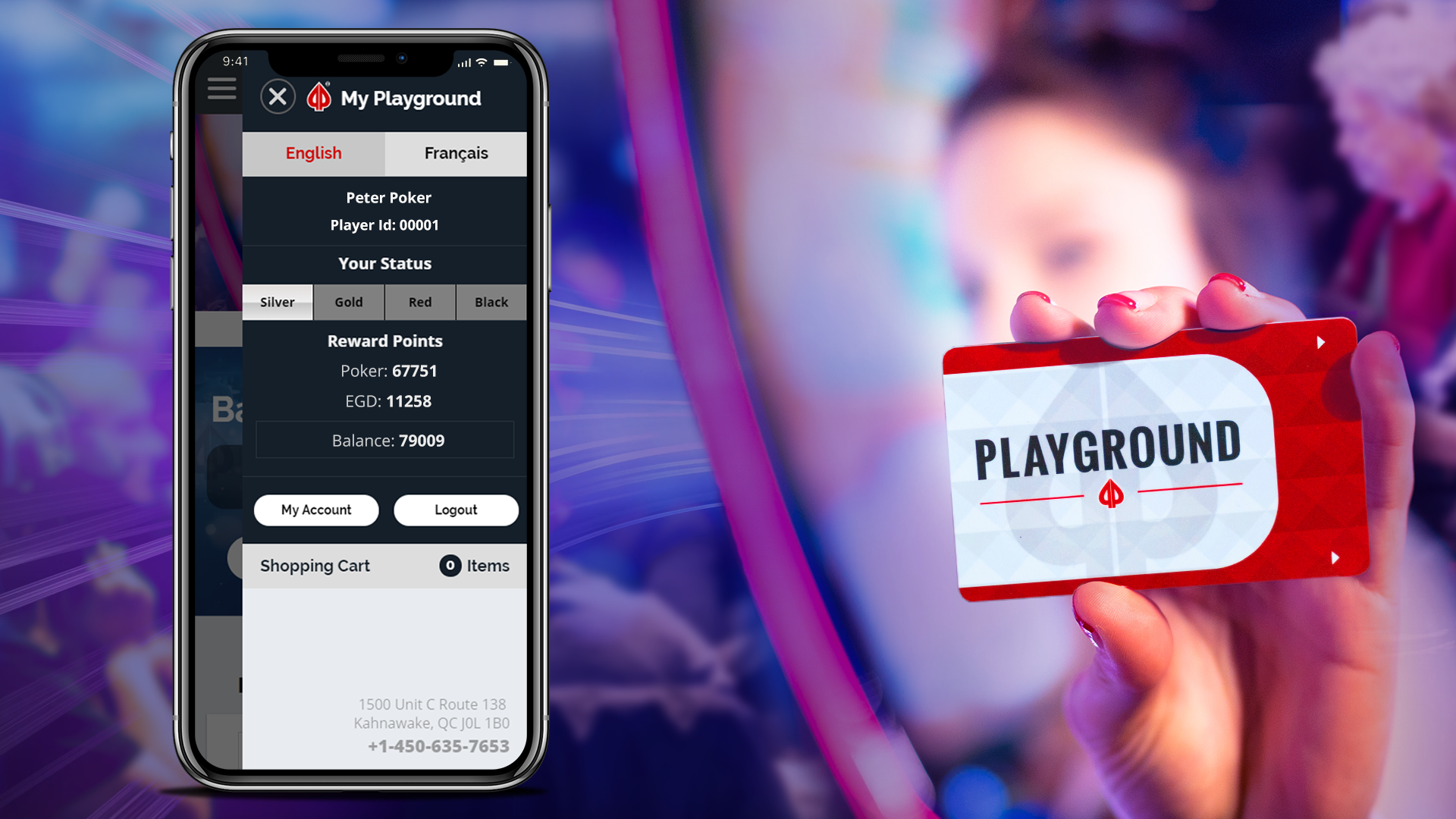Tap the Balance display field

(387, 438)
